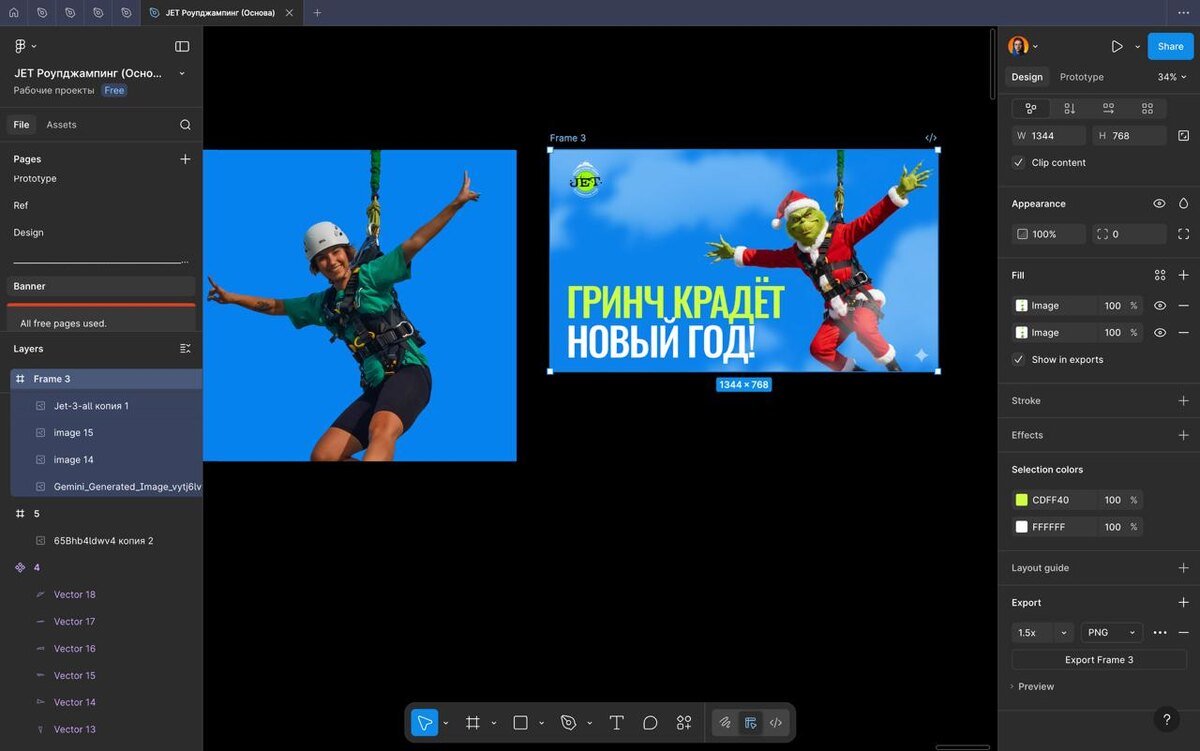Go to Home in the tab bar
The width and height of the screenshot is (1200, 751).
[x=13, y=13]
